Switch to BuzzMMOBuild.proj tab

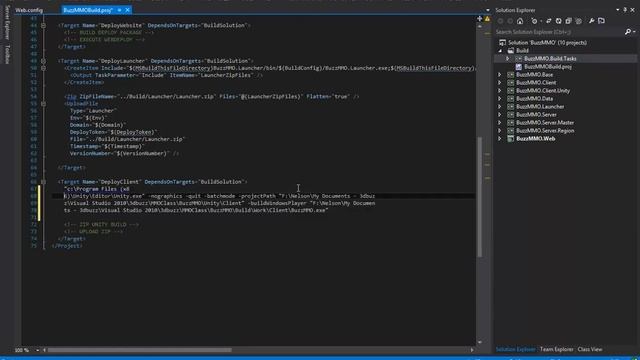88,10
